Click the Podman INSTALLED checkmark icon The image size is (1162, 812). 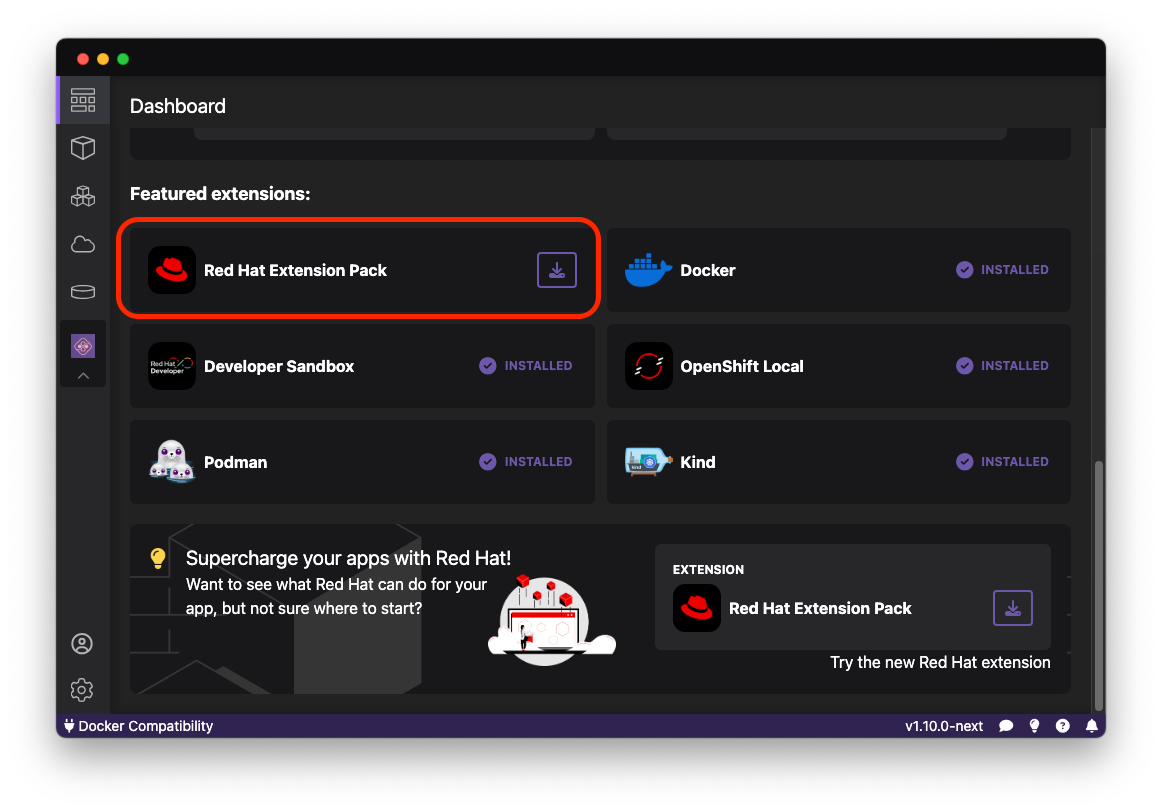tap(488, 462)
